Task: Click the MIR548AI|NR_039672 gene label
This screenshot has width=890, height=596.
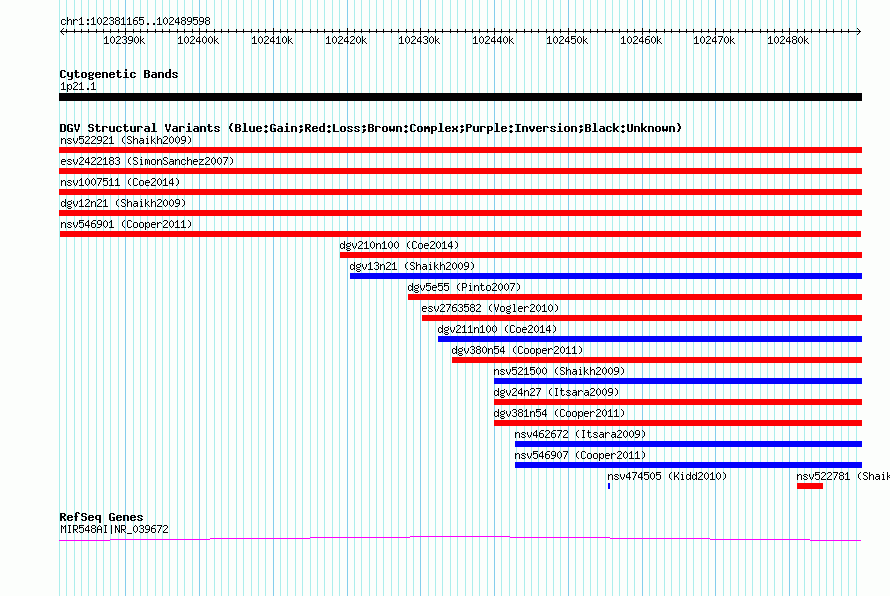Action: 114,529
